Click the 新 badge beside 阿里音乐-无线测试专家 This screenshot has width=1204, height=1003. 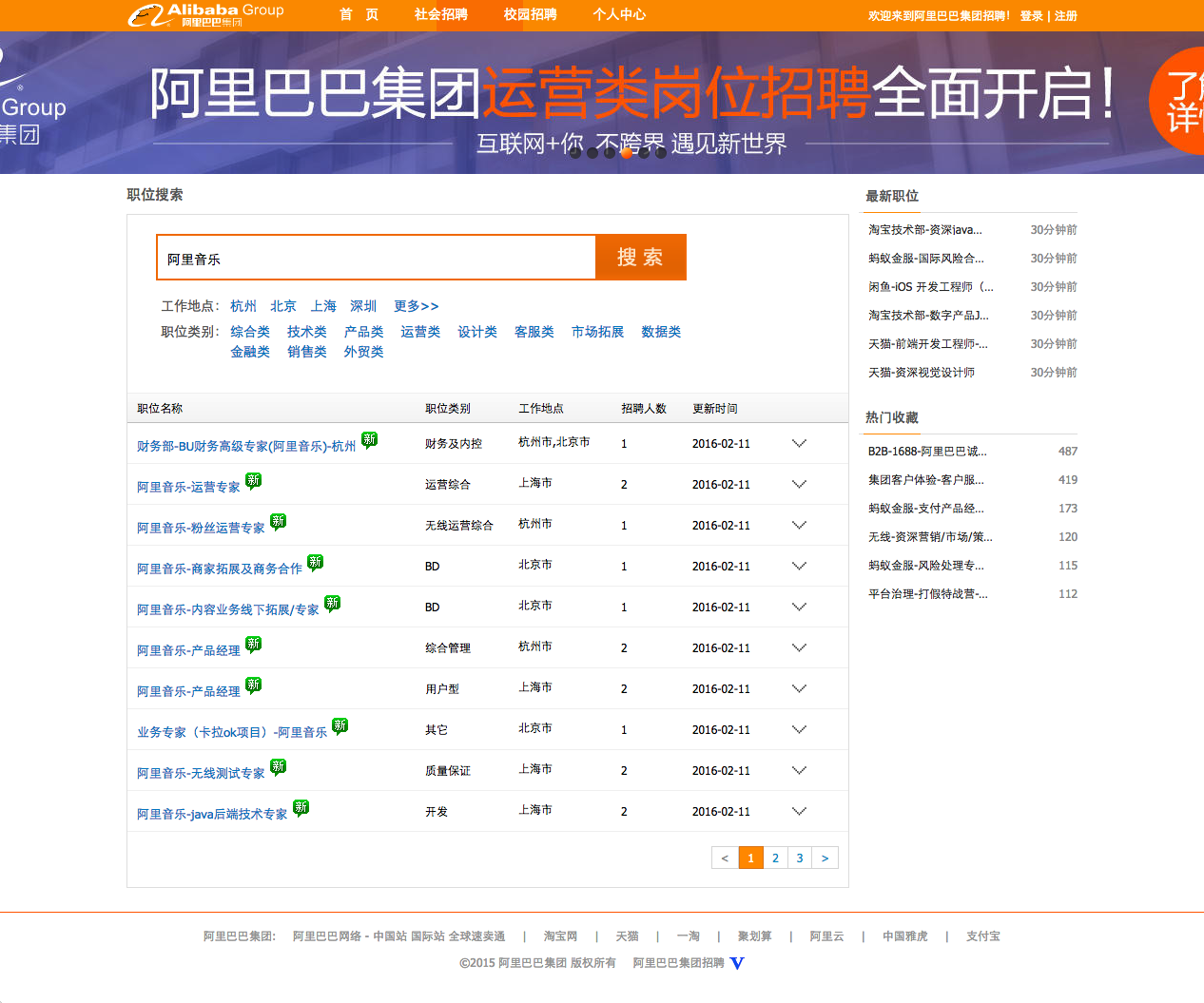point(278,766)
